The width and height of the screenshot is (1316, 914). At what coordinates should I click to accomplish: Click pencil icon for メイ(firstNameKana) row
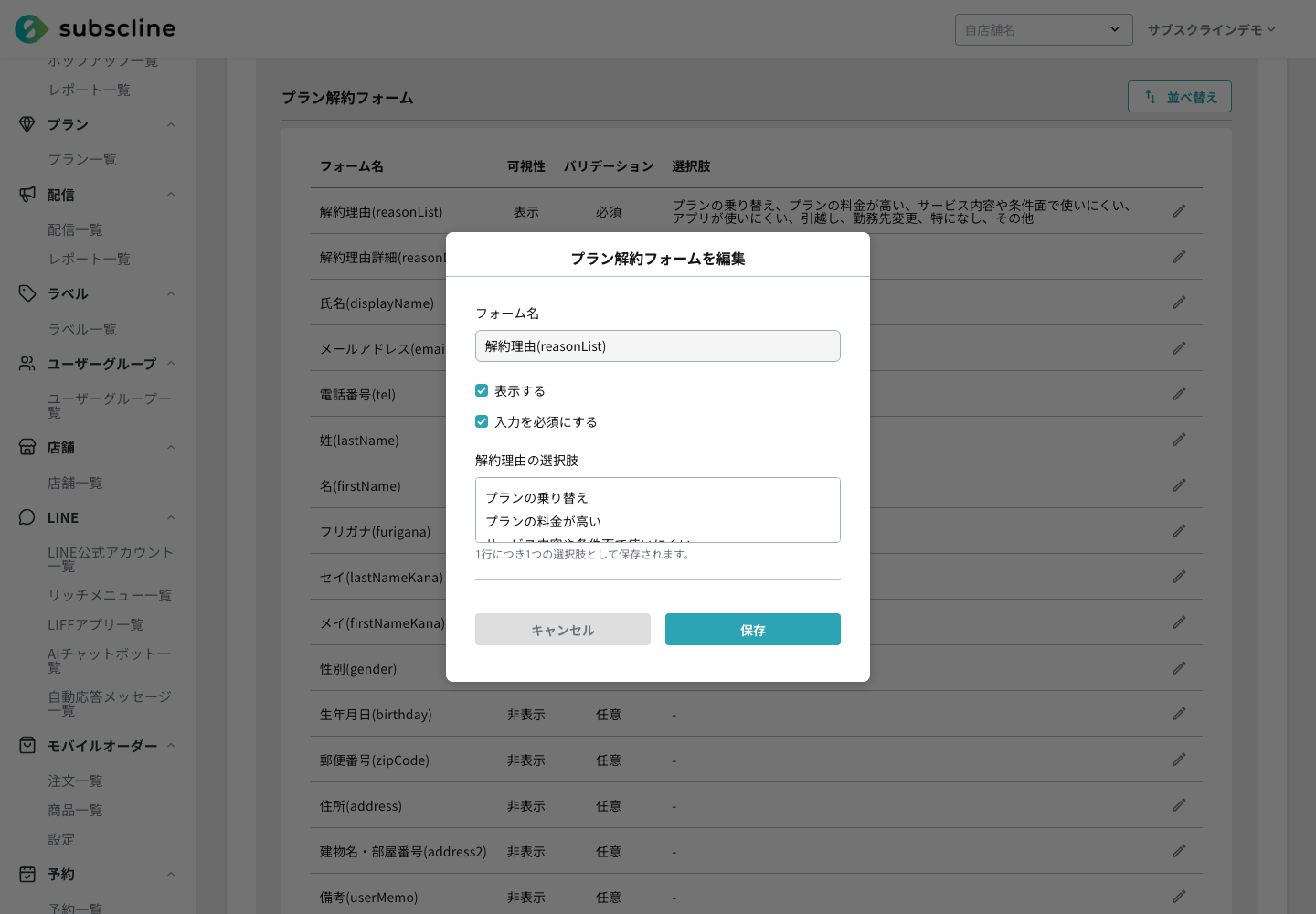pos(1179,622)
